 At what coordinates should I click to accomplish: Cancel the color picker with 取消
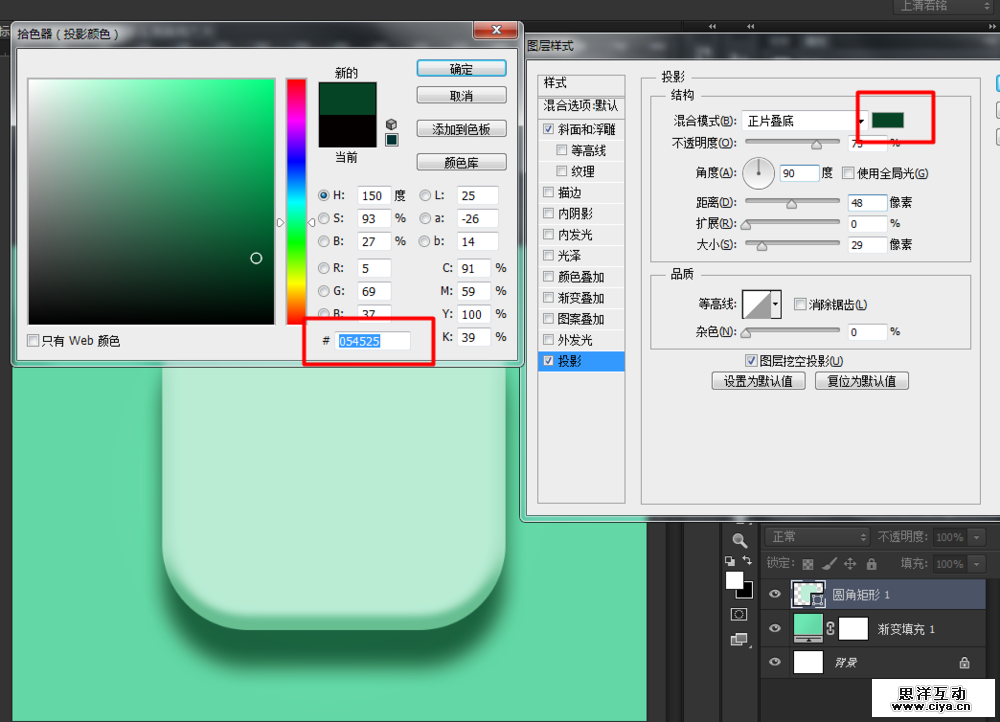[461, 96]
